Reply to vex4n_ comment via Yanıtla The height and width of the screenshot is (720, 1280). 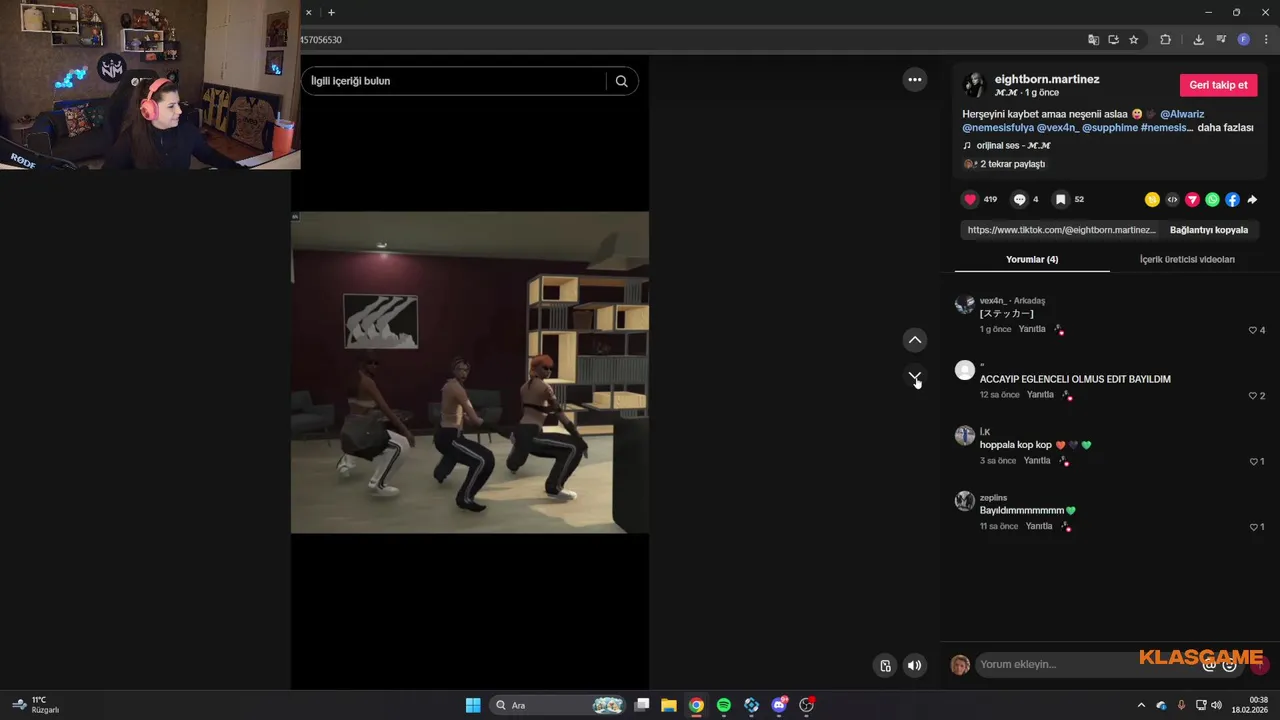(1032, 330)
